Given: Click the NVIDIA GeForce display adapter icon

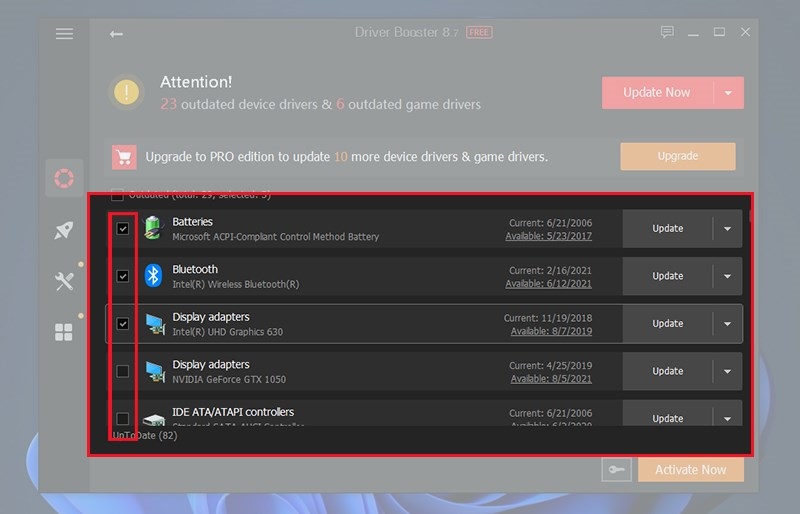Looking at the screenshot, I should click(155, 372).
